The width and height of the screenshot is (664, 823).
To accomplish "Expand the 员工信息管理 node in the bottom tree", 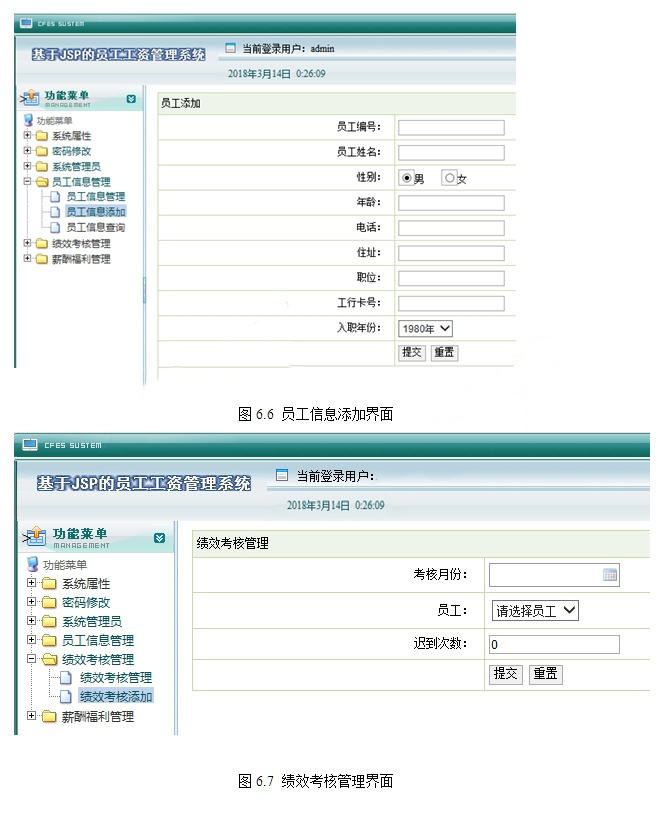I will pyautogui.click(x=31, y=639).
